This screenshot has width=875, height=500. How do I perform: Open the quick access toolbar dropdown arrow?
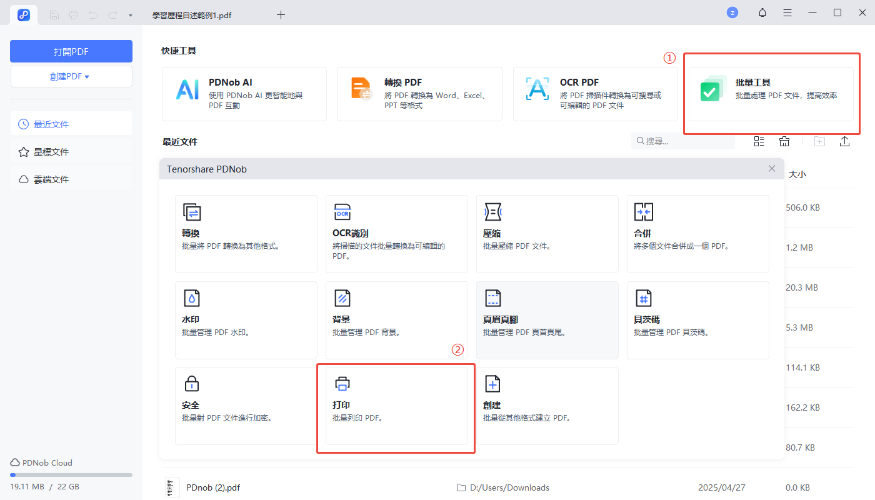coord(130,15)
